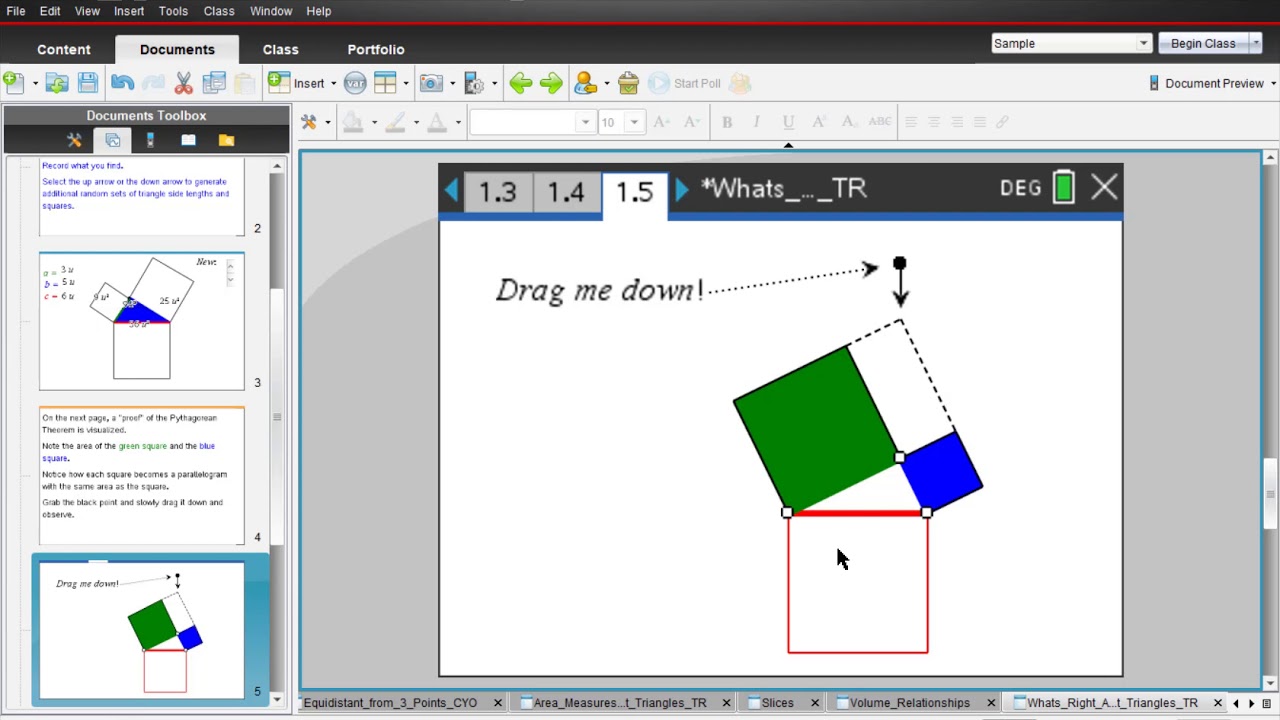This screenshot has height=720, width=1280.
Task: Select page tab 1.3 in handheld view
Action: pos(497,191)
